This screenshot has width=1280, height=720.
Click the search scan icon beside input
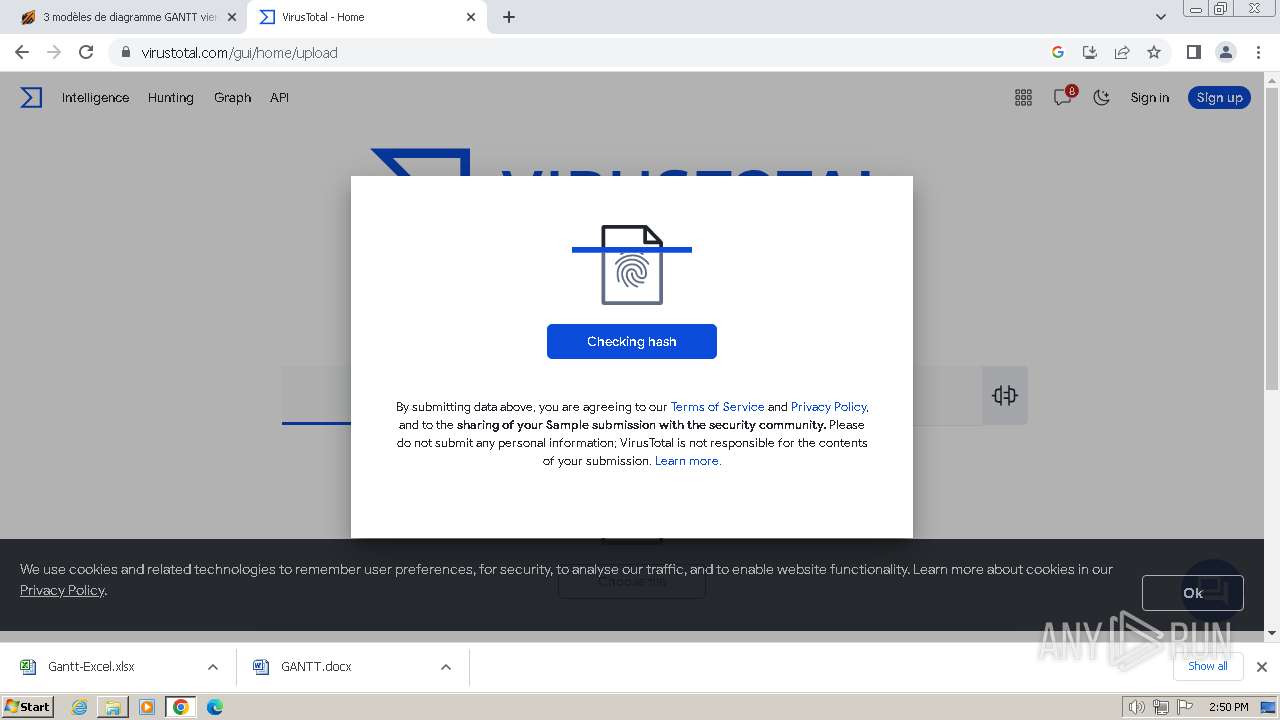click(x=1005, y=395)
